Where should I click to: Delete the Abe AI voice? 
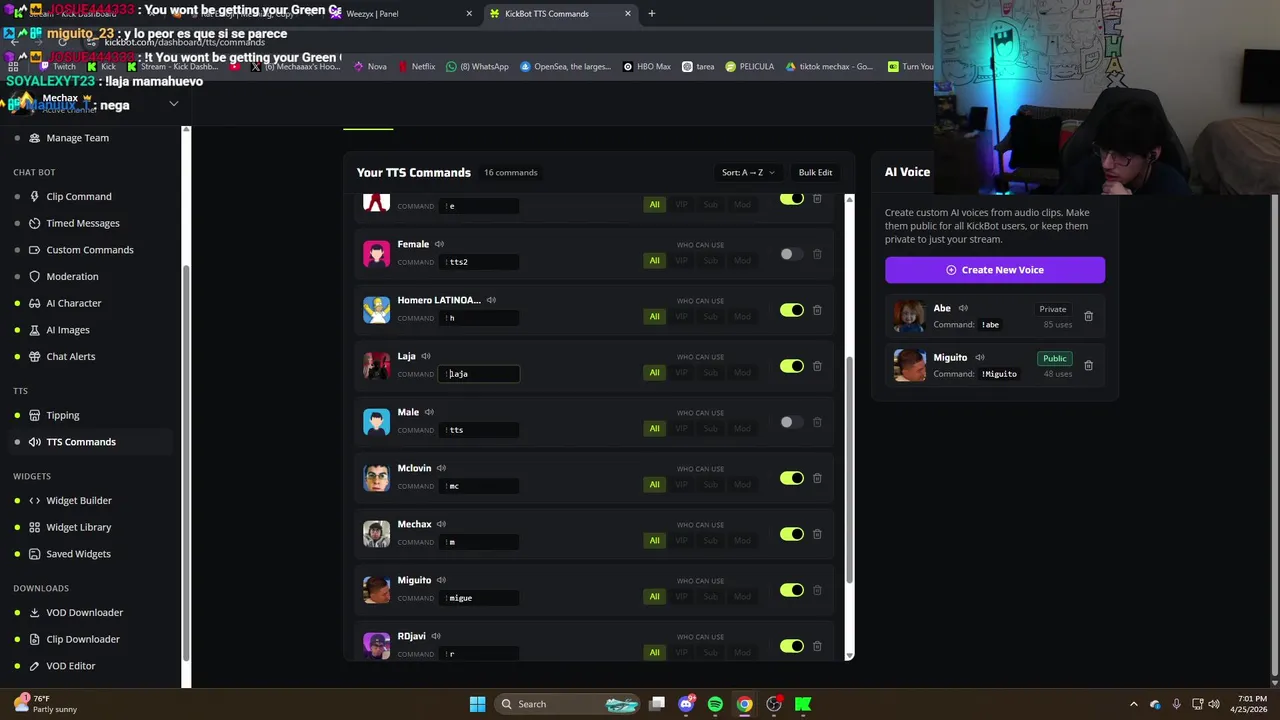tap(1088, 316)
